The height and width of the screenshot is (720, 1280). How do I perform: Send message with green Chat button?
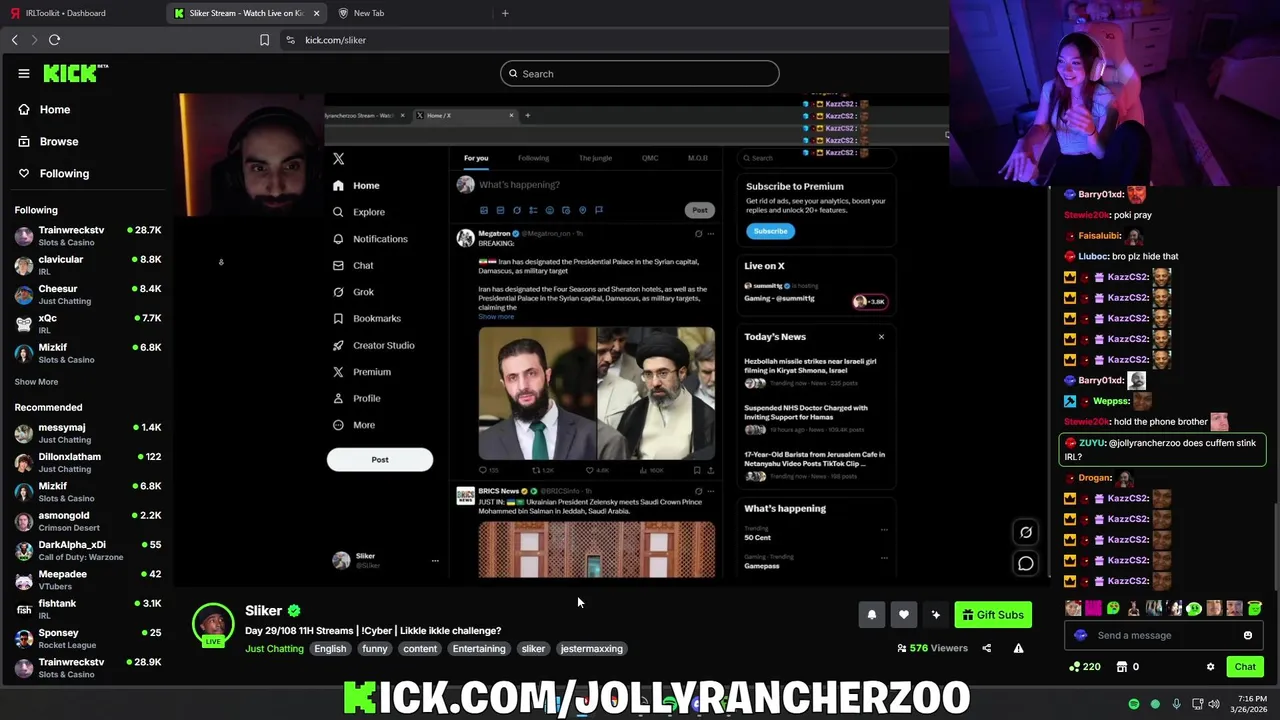[x=1245, y=667]
